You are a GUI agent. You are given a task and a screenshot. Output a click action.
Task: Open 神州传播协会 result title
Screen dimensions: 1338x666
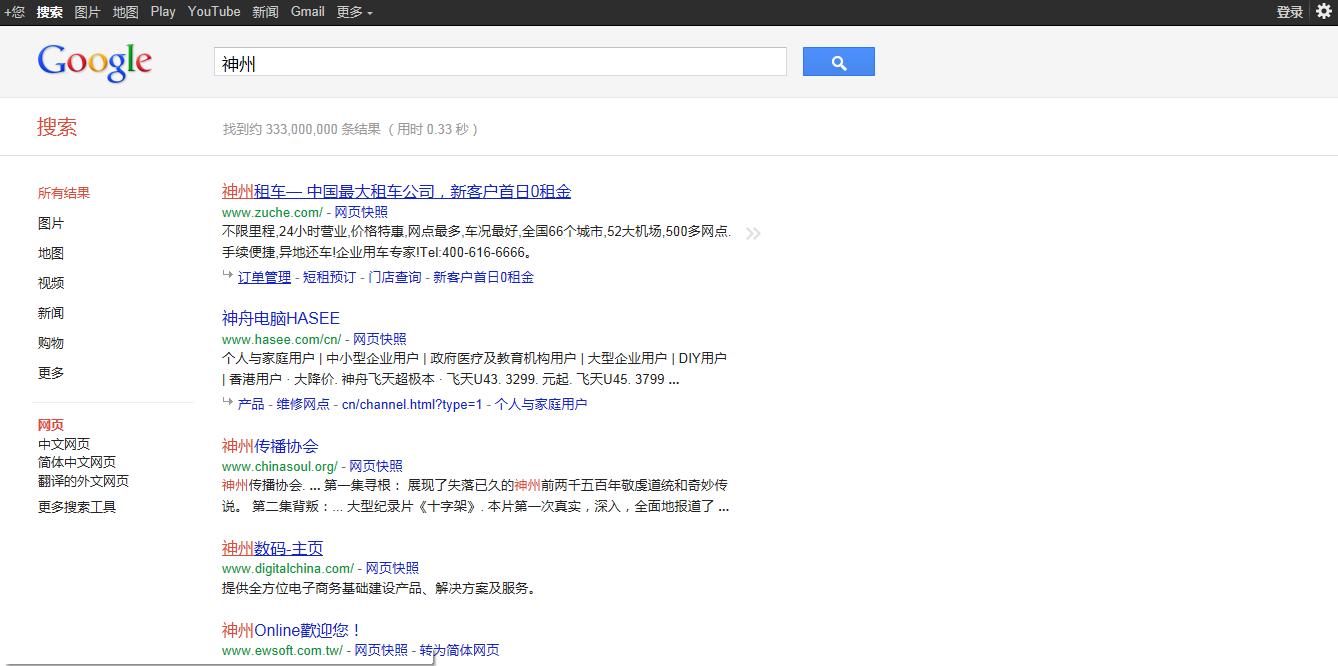click(270, 445)
